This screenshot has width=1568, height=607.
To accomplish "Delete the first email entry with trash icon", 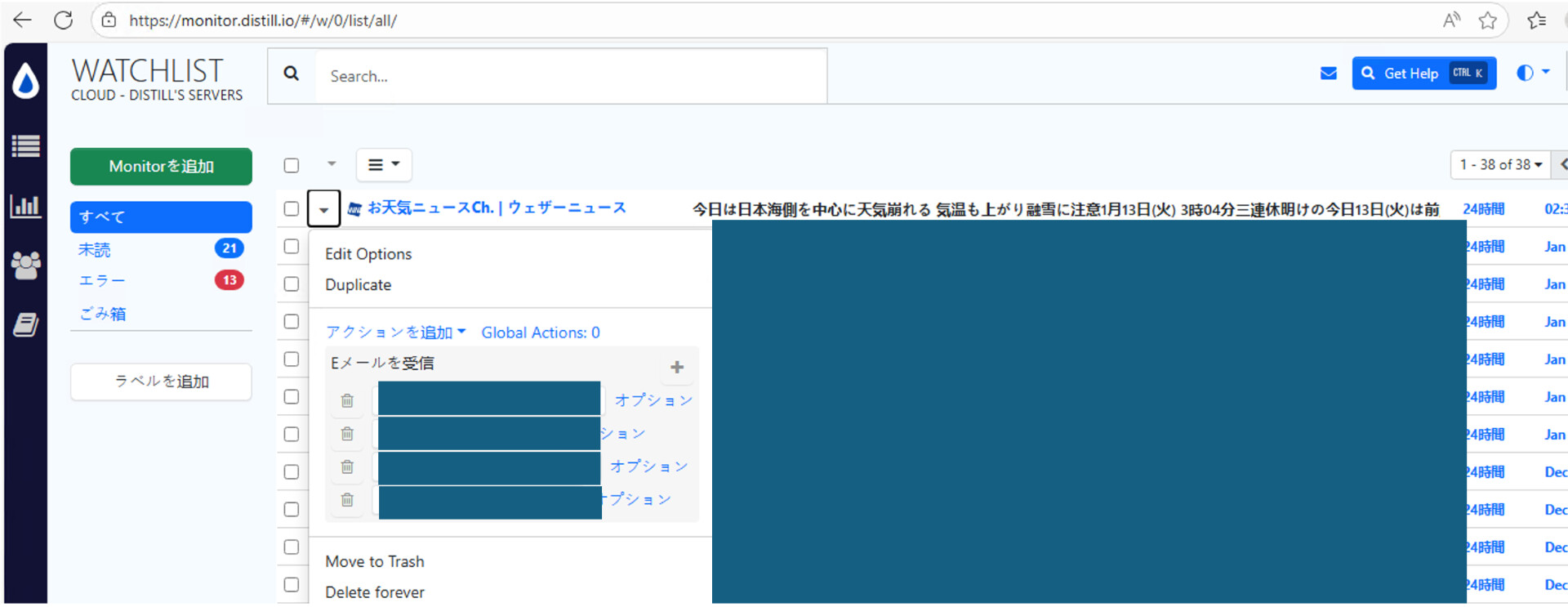I will pyautogui.click(x=347, y=400).
